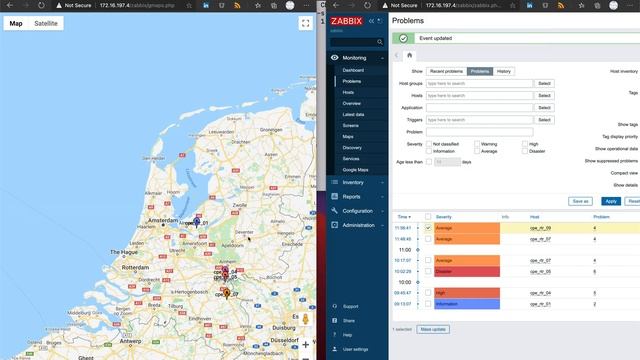Click the previous filter tab arrow
The width and height of the screenshot is (640, 360).
pos(396,55)
